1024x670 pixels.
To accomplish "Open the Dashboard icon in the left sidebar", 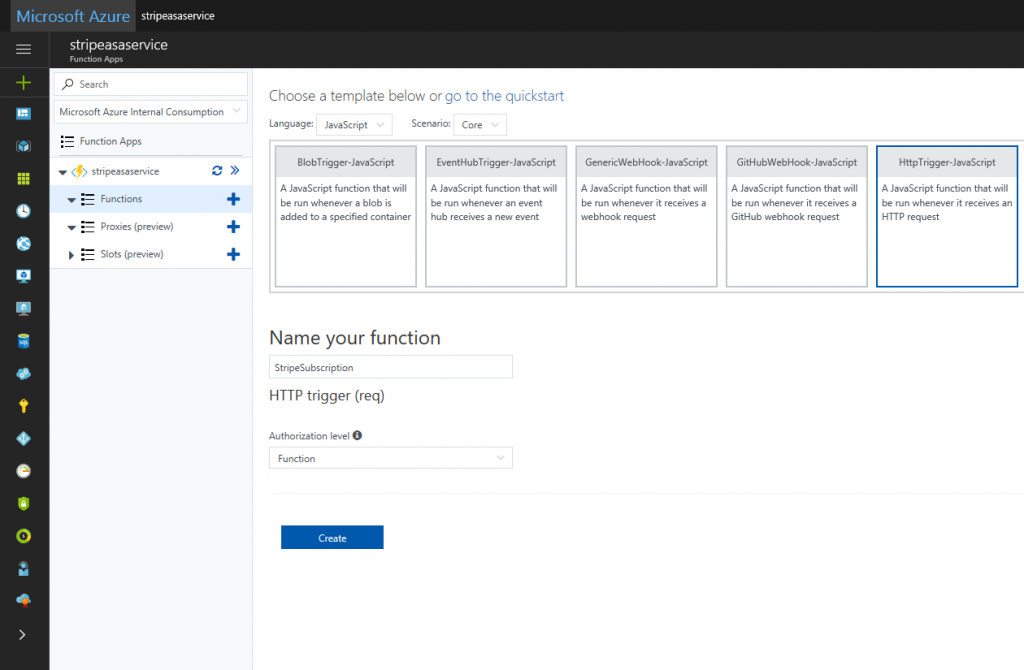I will point(24,114).
